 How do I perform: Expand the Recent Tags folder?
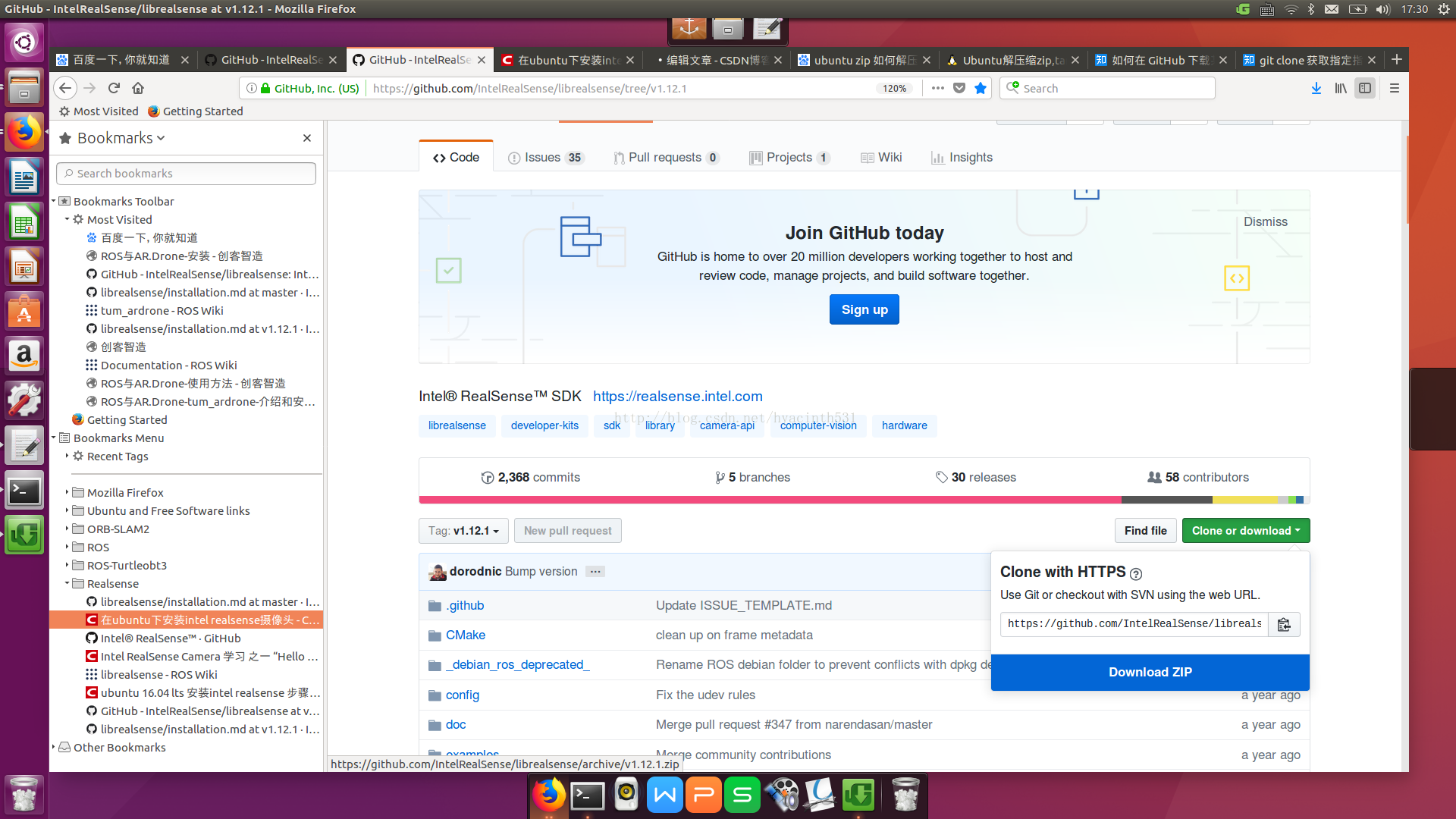(x=67, y=456)
